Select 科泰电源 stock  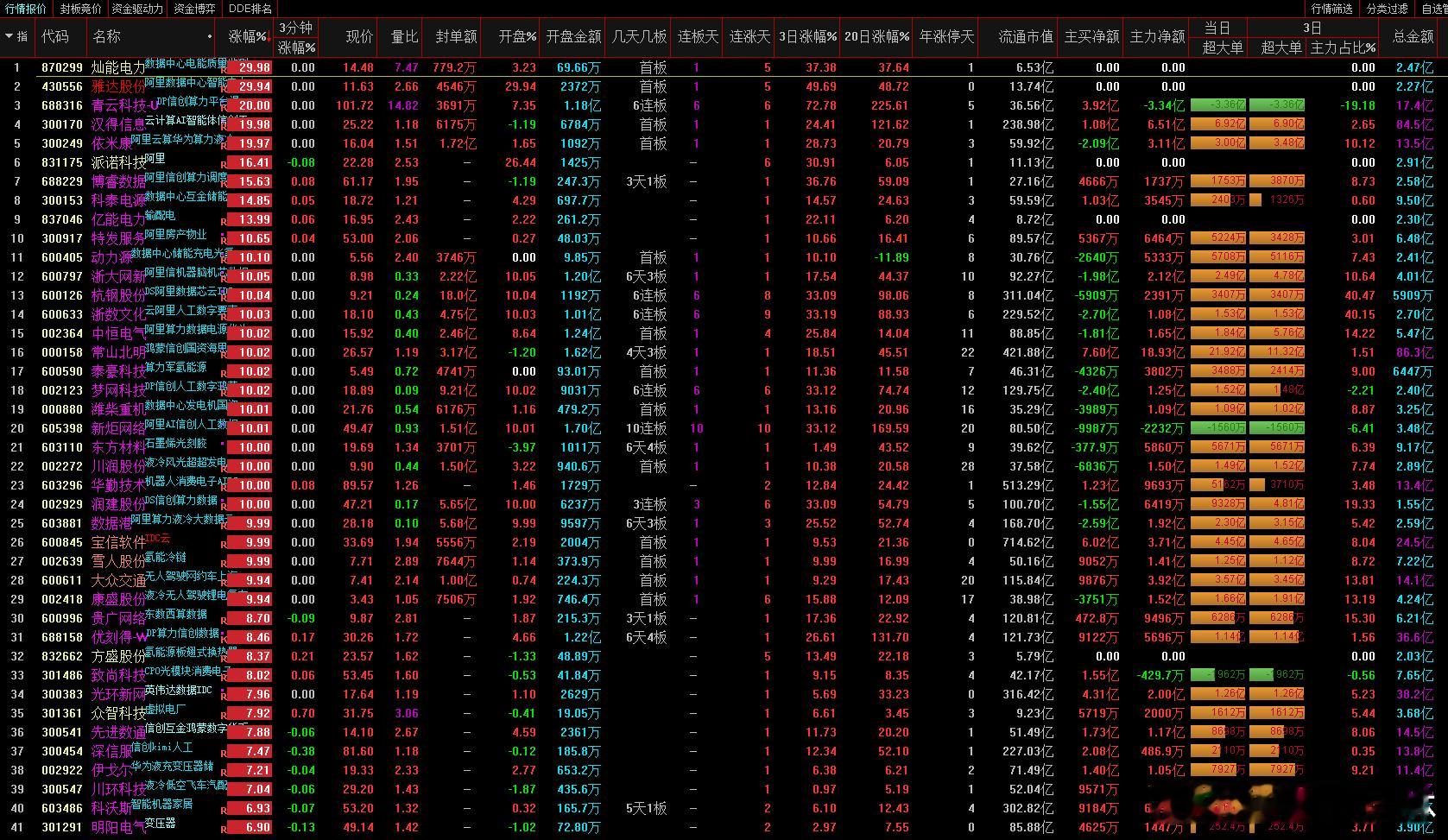coord(118,200)
